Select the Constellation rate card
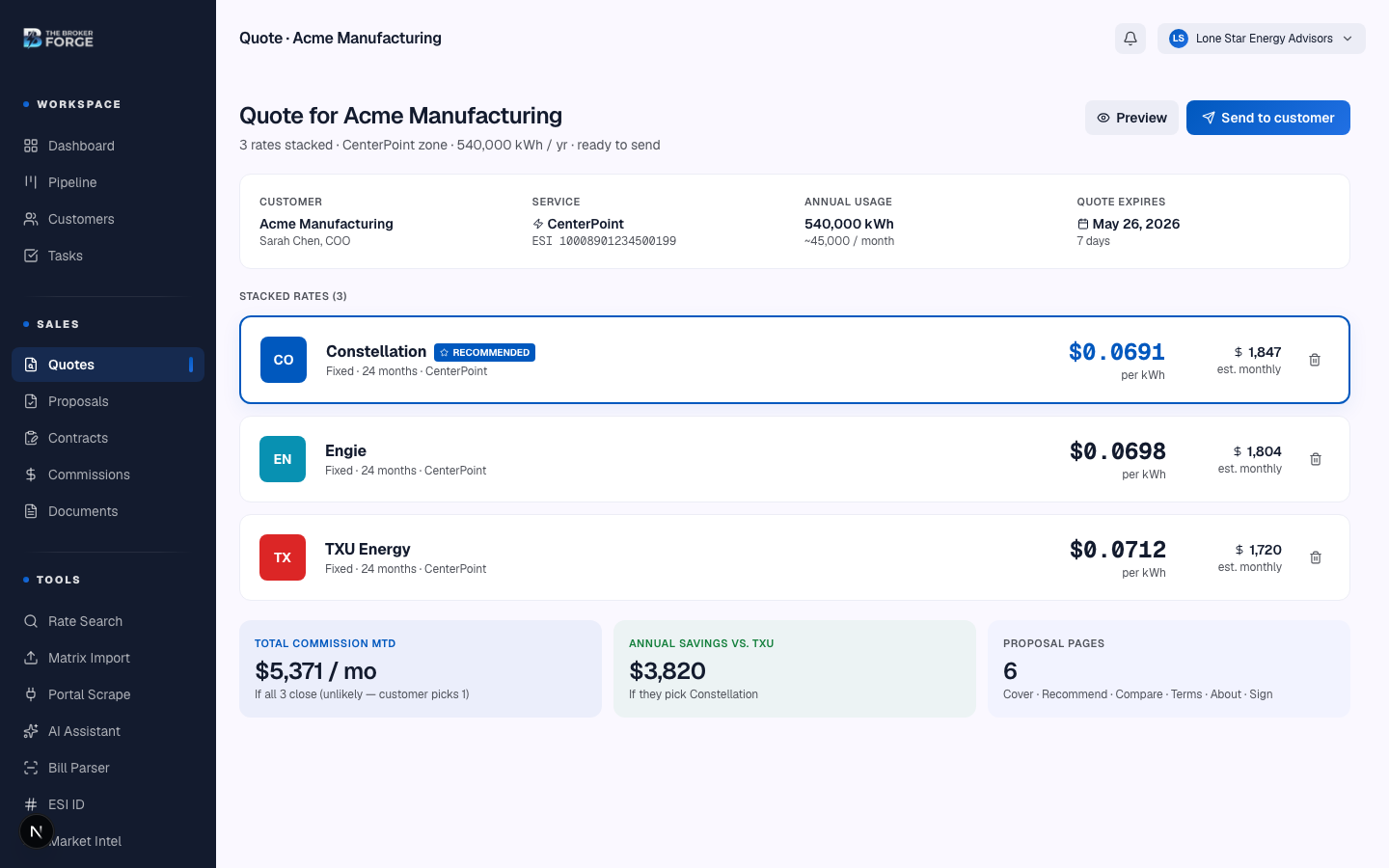Image resolution: width=1389 pixels, height=868 pixels. pos(795,360)
